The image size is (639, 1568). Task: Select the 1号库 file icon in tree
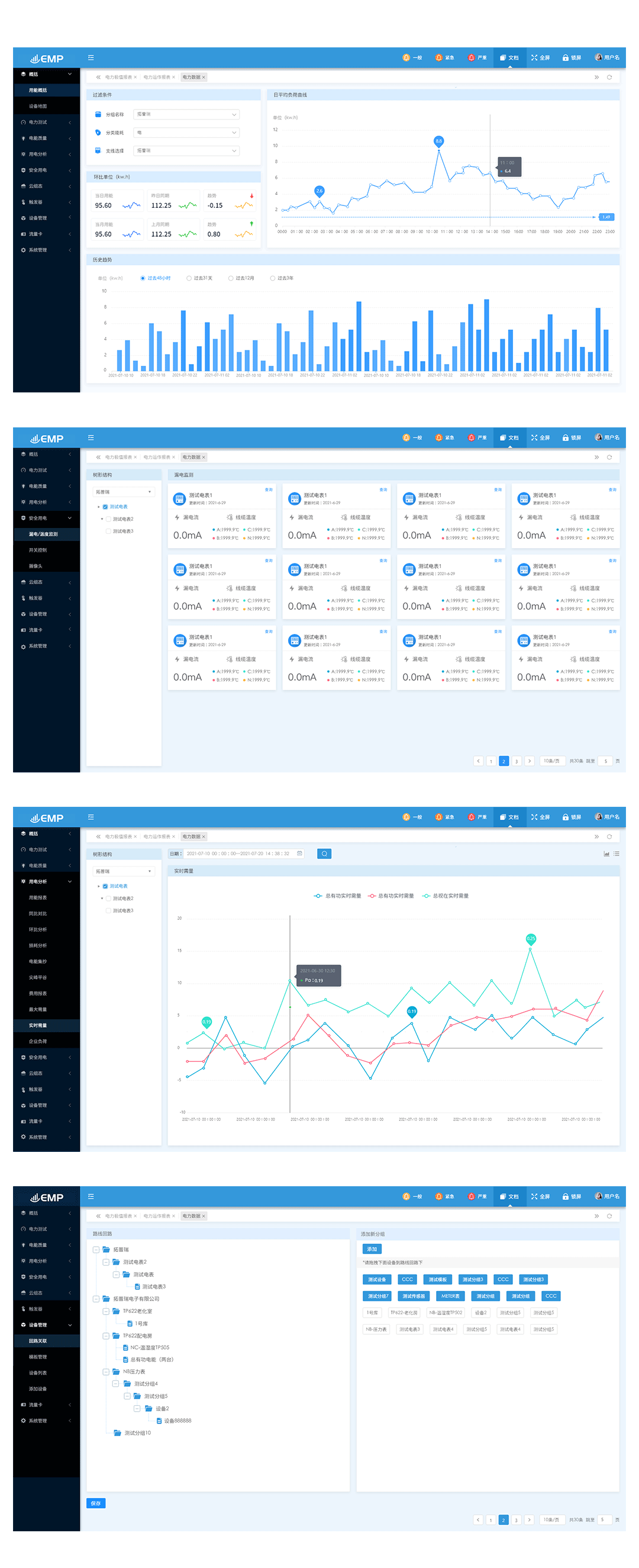pyautogui.click(x=130, y=1324)
